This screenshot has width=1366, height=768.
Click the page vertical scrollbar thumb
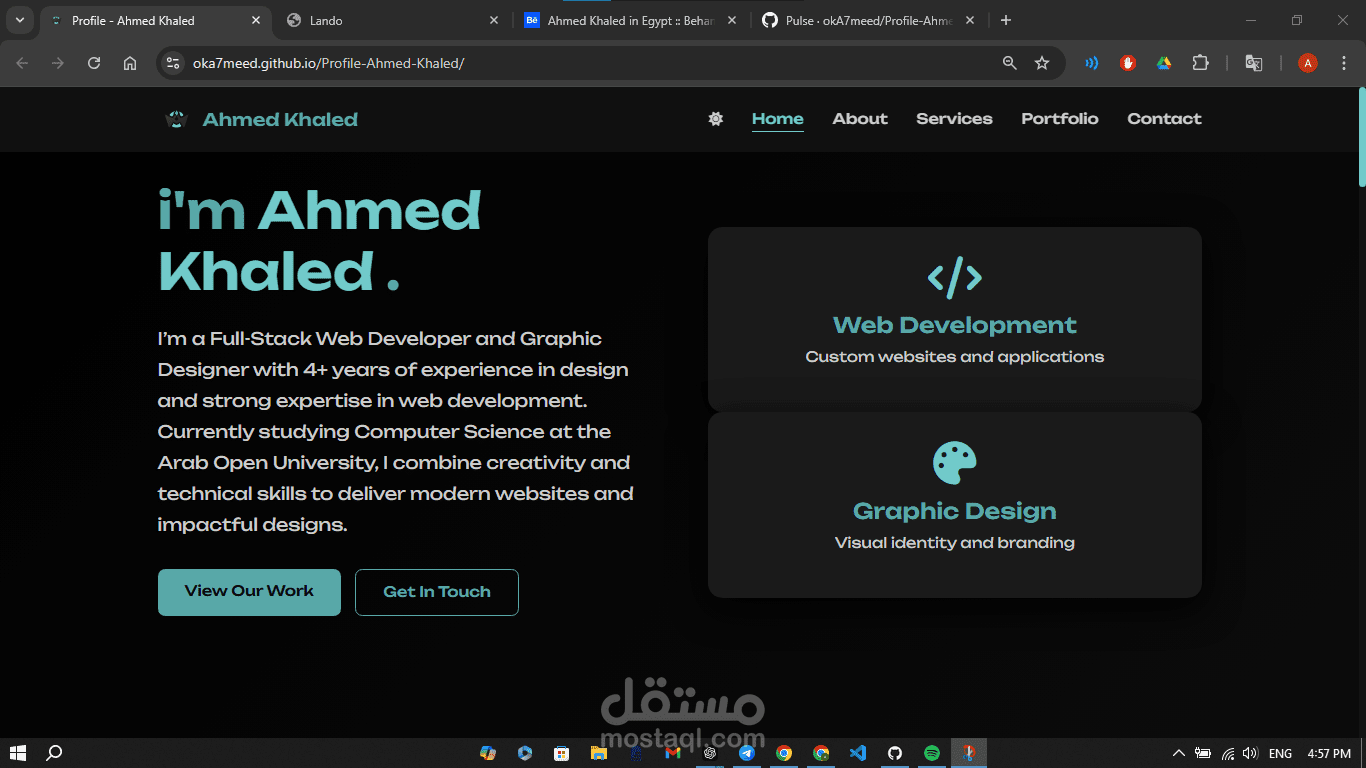(x=1361, y=137)
